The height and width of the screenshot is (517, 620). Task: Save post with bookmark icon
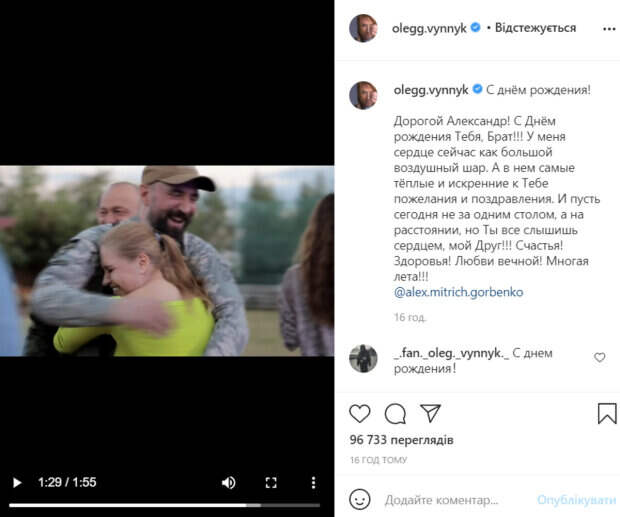pyautogui.click(x=607, y=413)
